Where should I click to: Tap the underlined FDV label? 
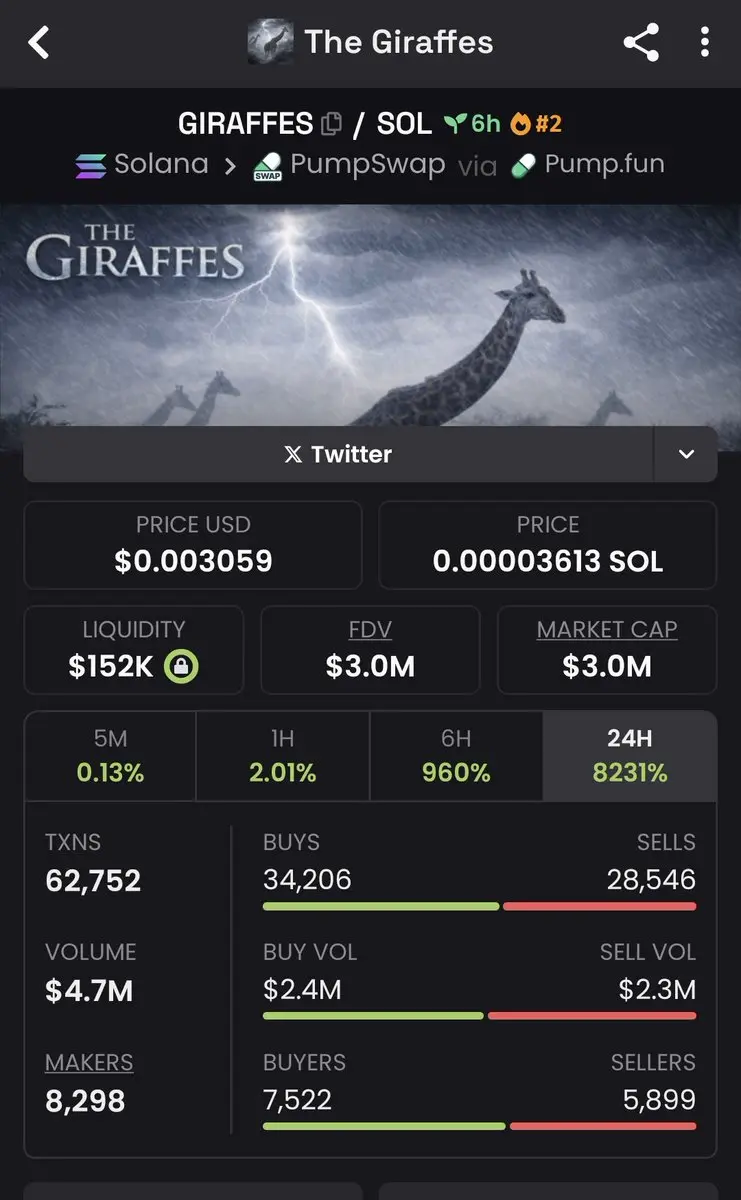tap(370, 630)
